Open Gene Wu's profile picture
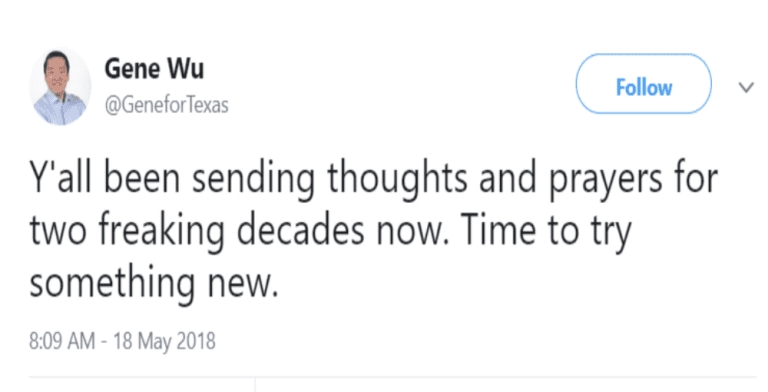The width and height of the screenshot is (768, 392). click(60, 86)
